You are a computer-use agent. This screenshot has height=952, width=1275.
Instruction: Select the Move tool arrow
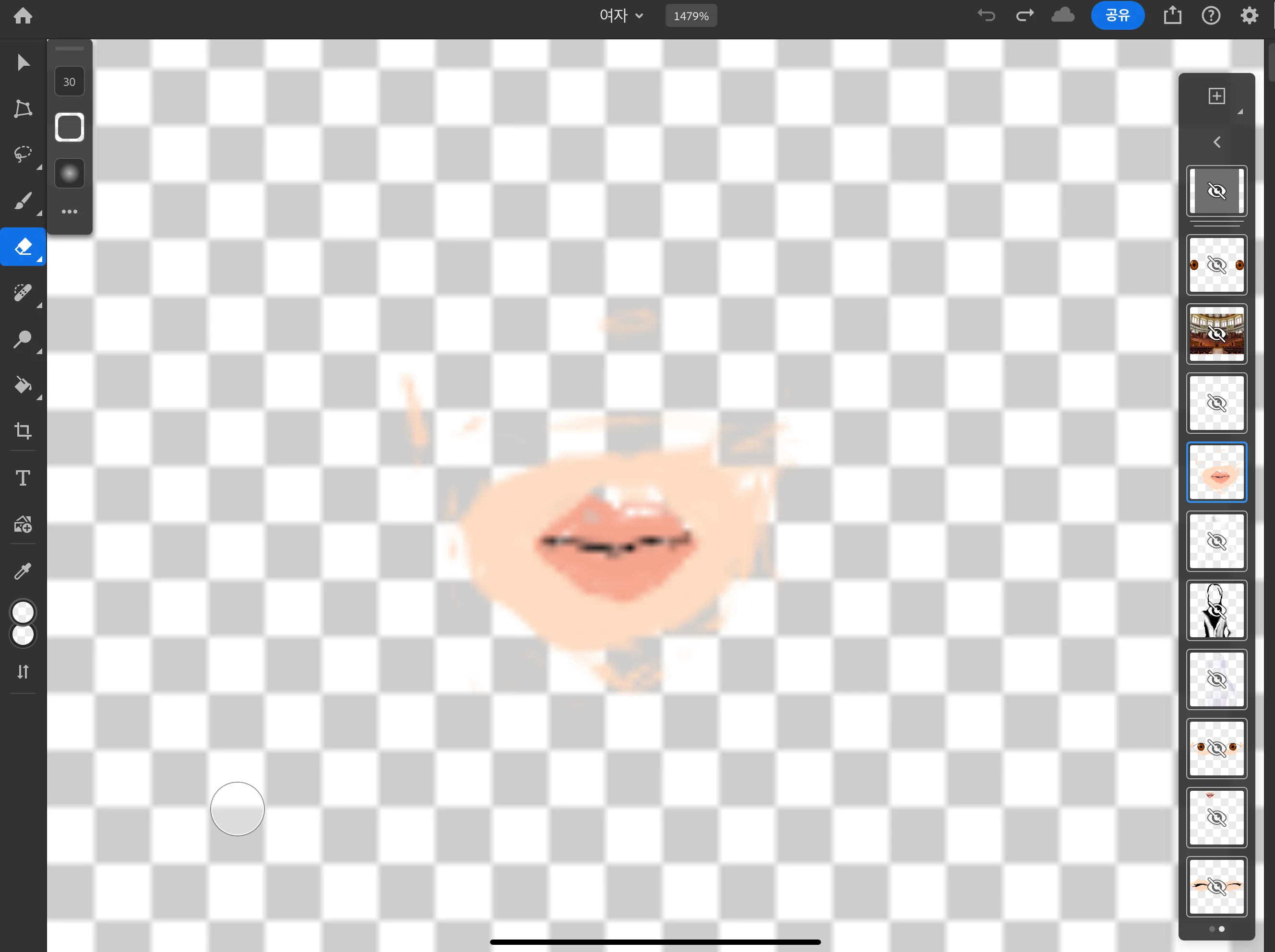(23, 62)
